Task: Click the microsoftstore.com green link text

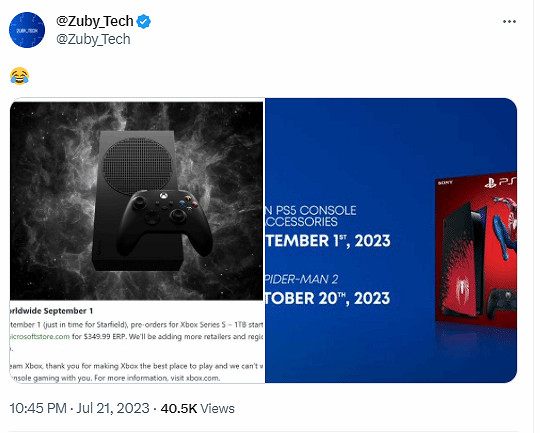Action: [x=40, y=337]
